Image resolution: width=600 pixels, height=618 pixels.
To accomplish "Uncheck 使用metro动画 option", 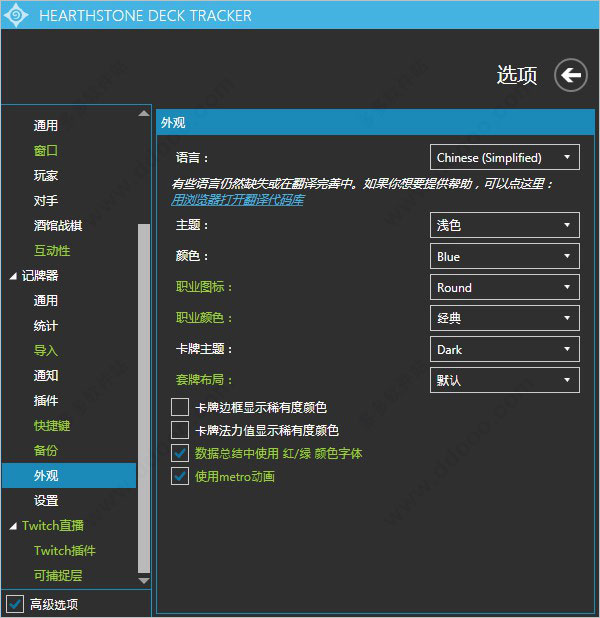I will pyautogui.click(x=180, y=476).
